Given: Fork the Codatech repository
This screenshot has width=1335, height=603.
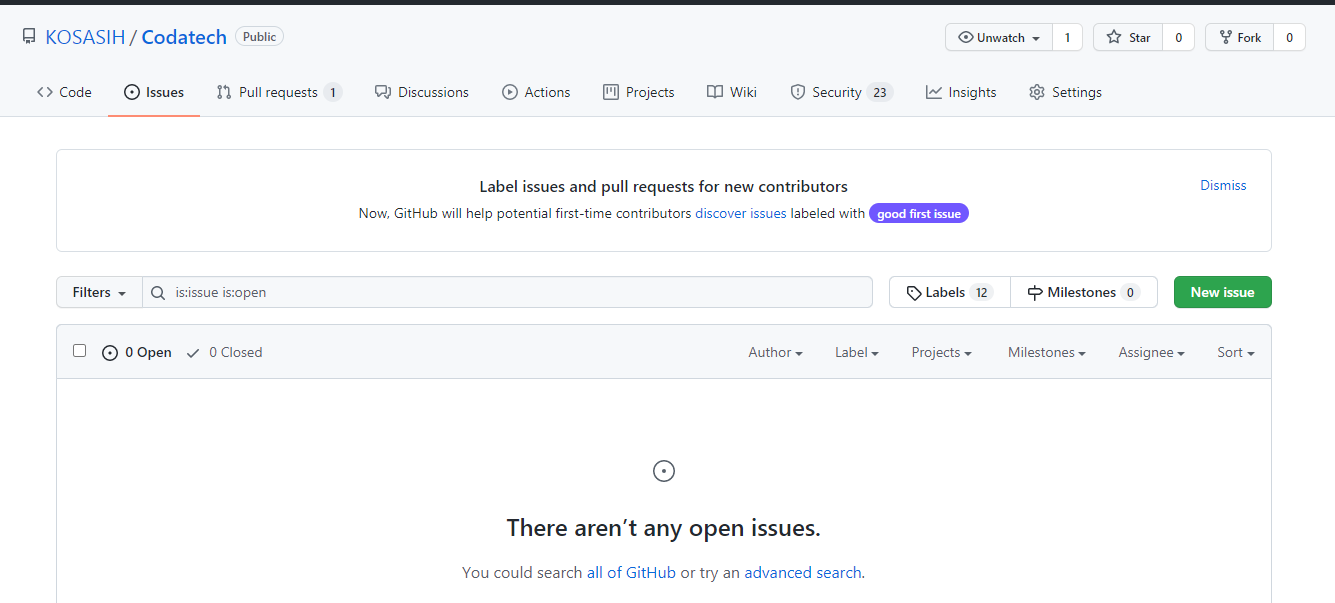Looking at the screenshot, I should click(1239, 38).
